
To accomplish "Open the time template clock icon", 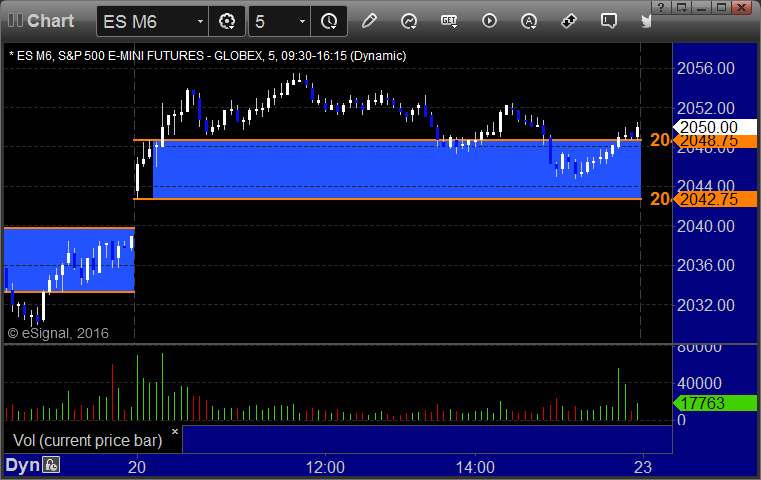I will pyautogui.click(x=329, y=21).
